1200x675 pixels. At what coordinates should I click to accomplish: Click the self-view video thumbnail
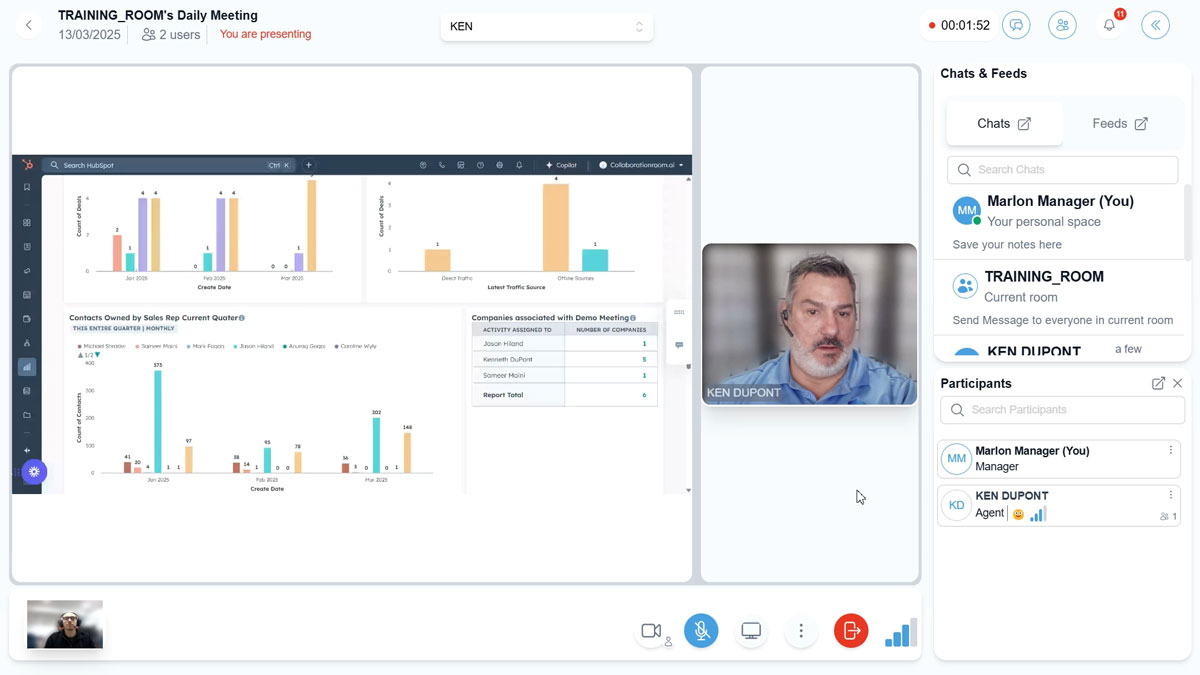pos(65,624)
